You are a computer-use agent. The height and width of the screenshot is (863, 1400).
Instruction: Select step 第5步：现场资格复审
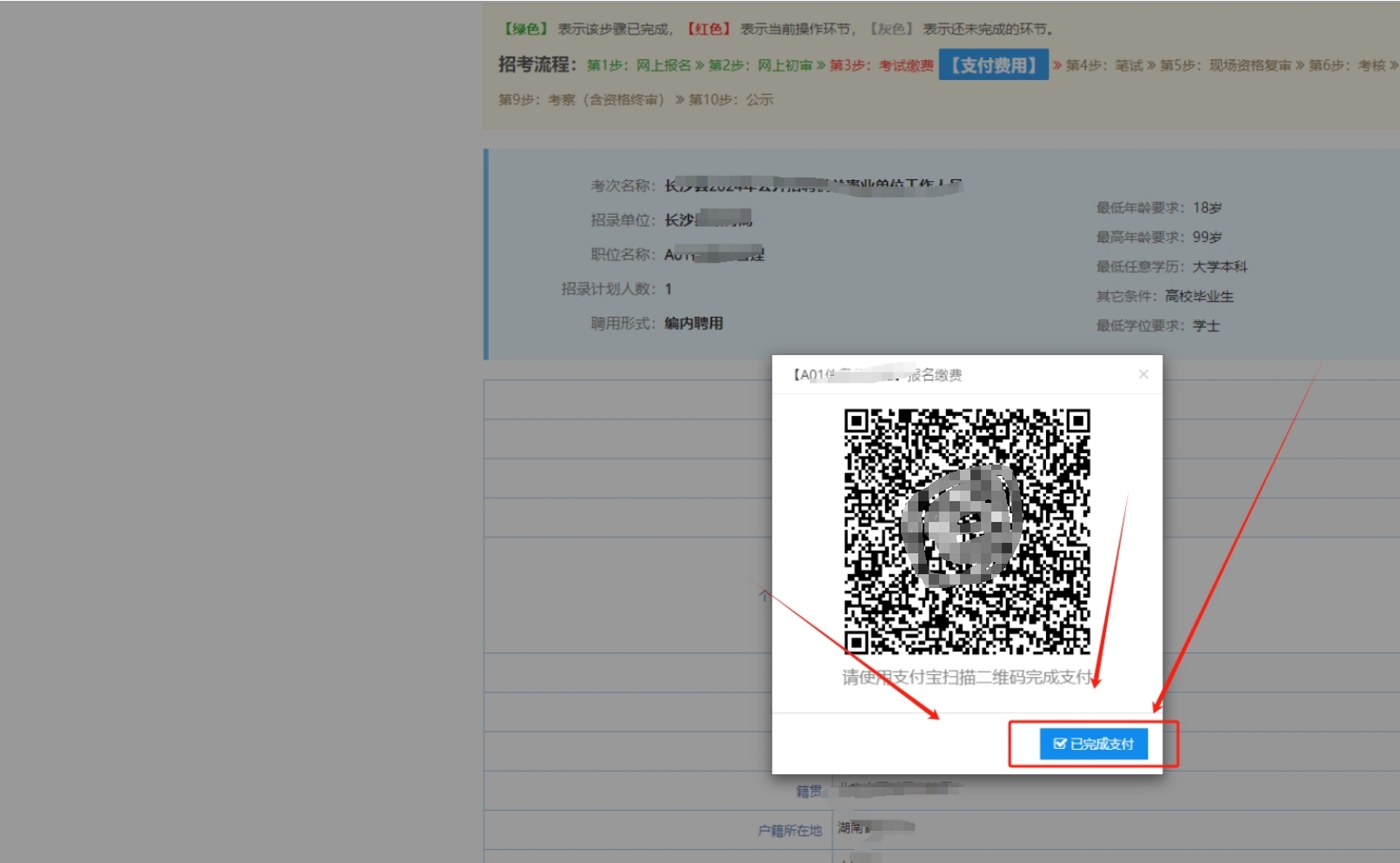[1226, 65]
